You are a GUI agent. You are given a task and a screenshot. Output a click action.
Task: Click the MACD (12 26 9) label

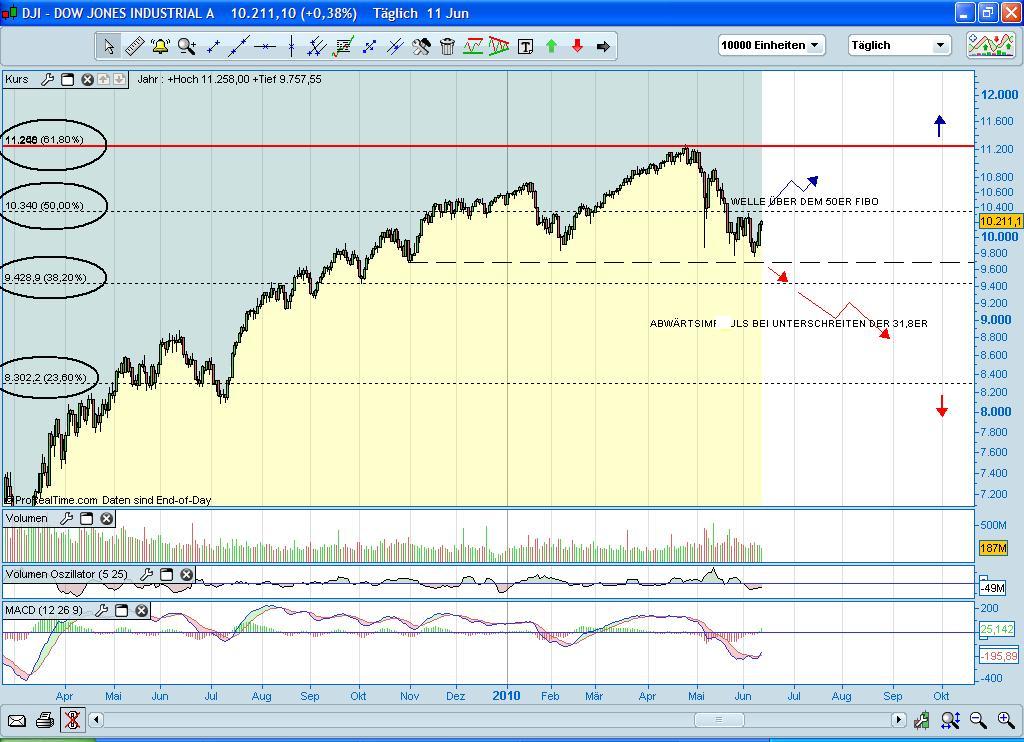pyautogui.click(x=44, y=610)
